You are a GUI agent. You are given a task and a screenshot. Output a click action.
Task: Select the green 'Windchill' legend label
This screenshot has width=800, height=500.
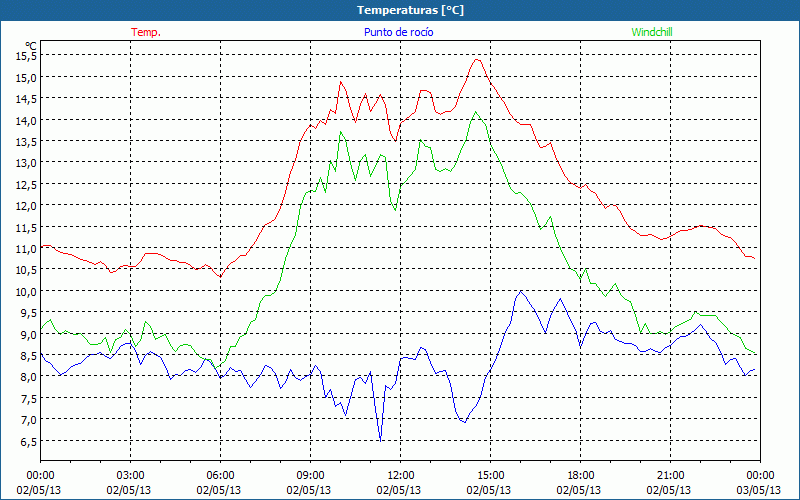click(652, 32)
